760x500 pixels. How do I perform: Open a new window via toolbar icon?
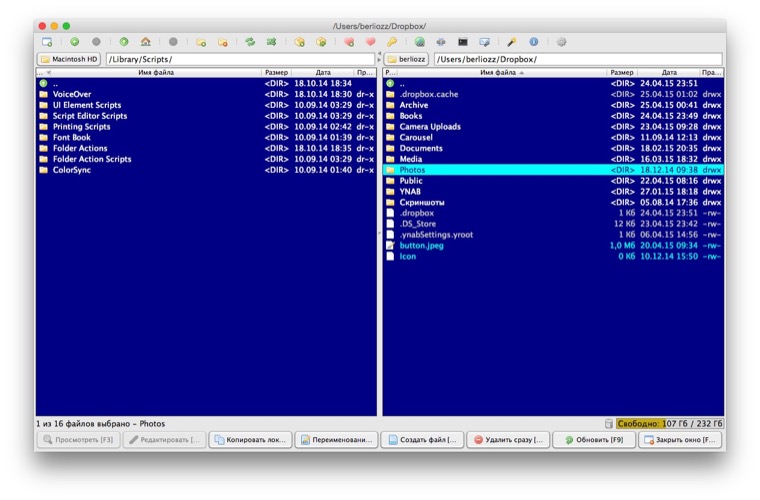click(x=47, y=42)
